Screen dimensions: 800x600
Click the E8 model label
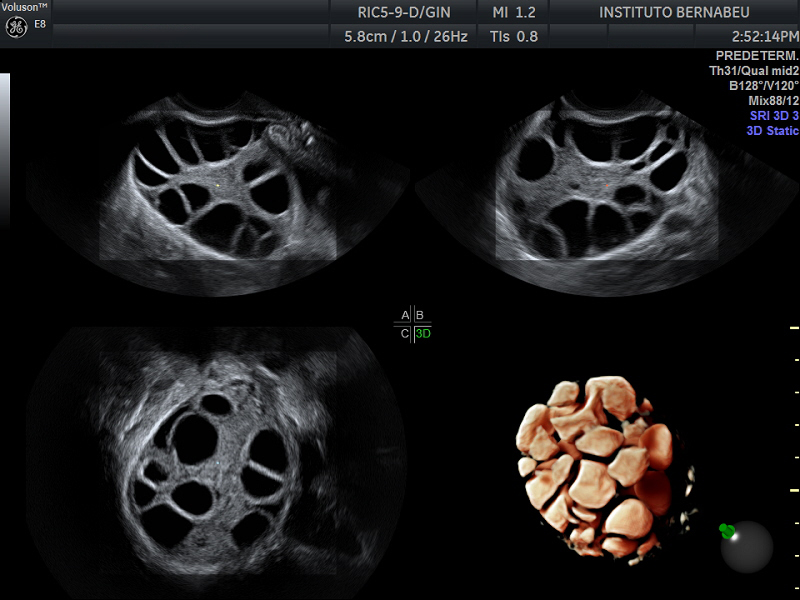coord(40,24)
